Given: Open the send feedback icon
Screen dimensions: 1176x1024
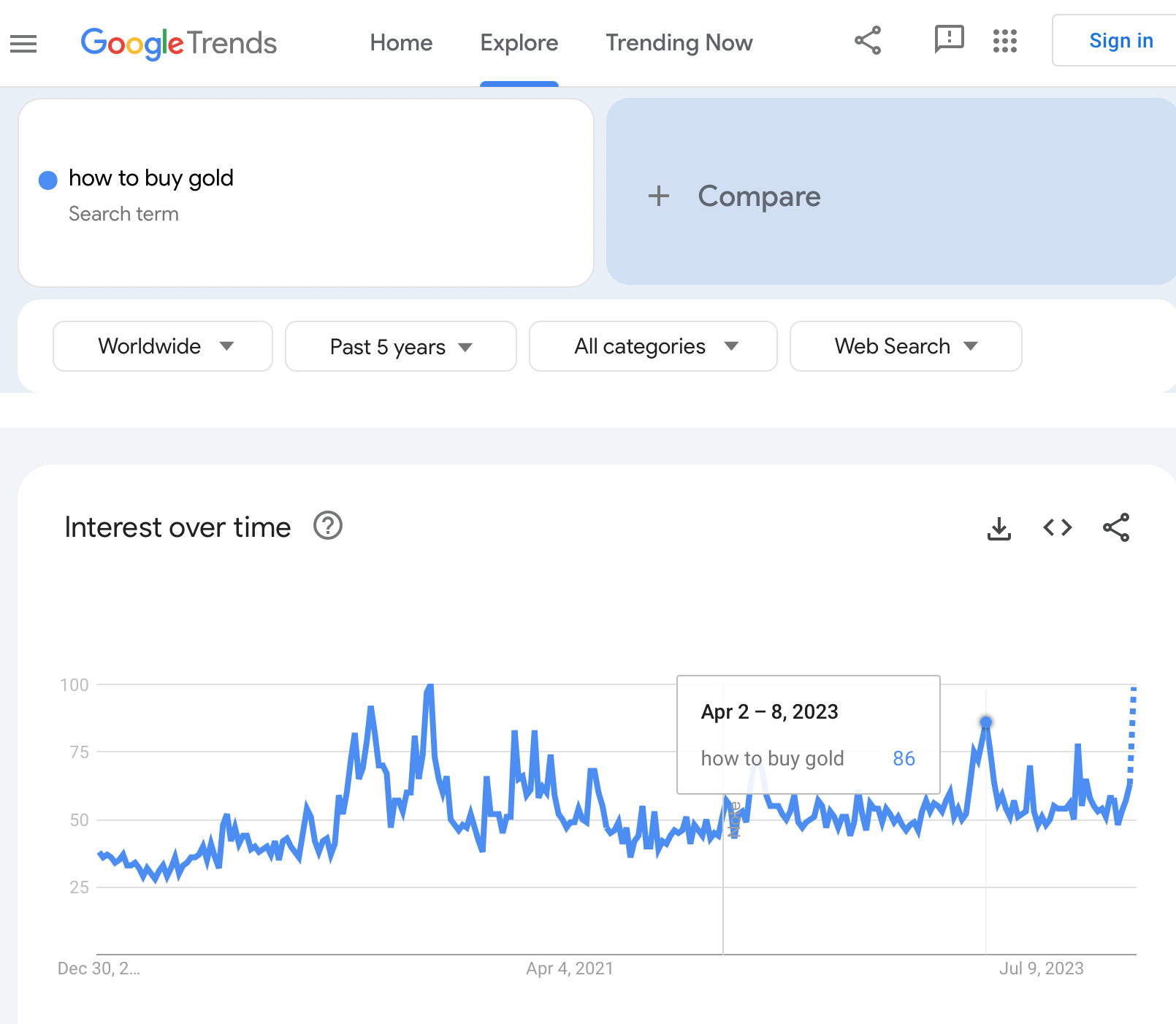Looking at the screenshot, I should pyautogui.click(x=949, y=39).
